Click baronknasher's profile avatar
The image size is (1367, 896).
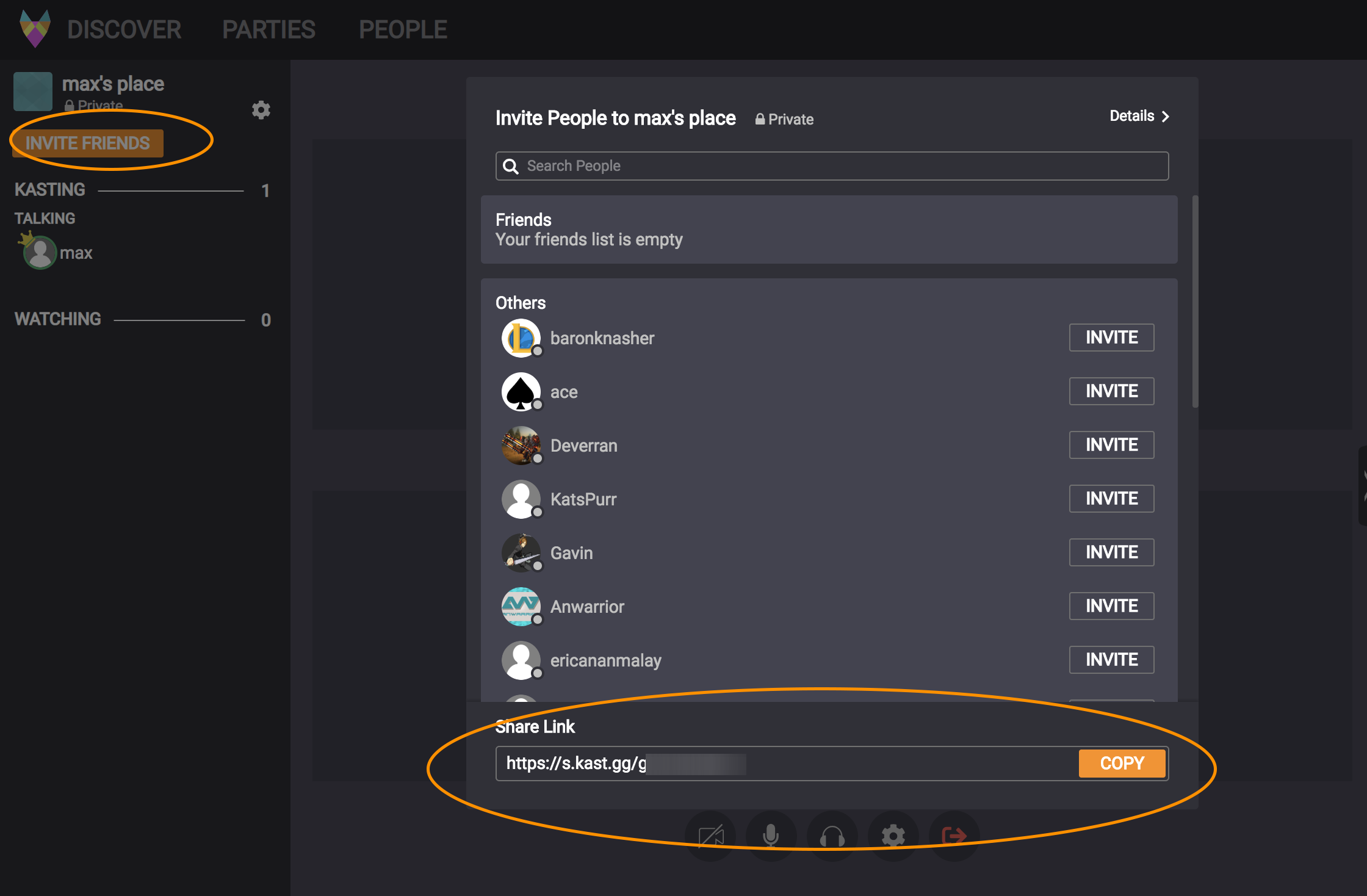521,338
